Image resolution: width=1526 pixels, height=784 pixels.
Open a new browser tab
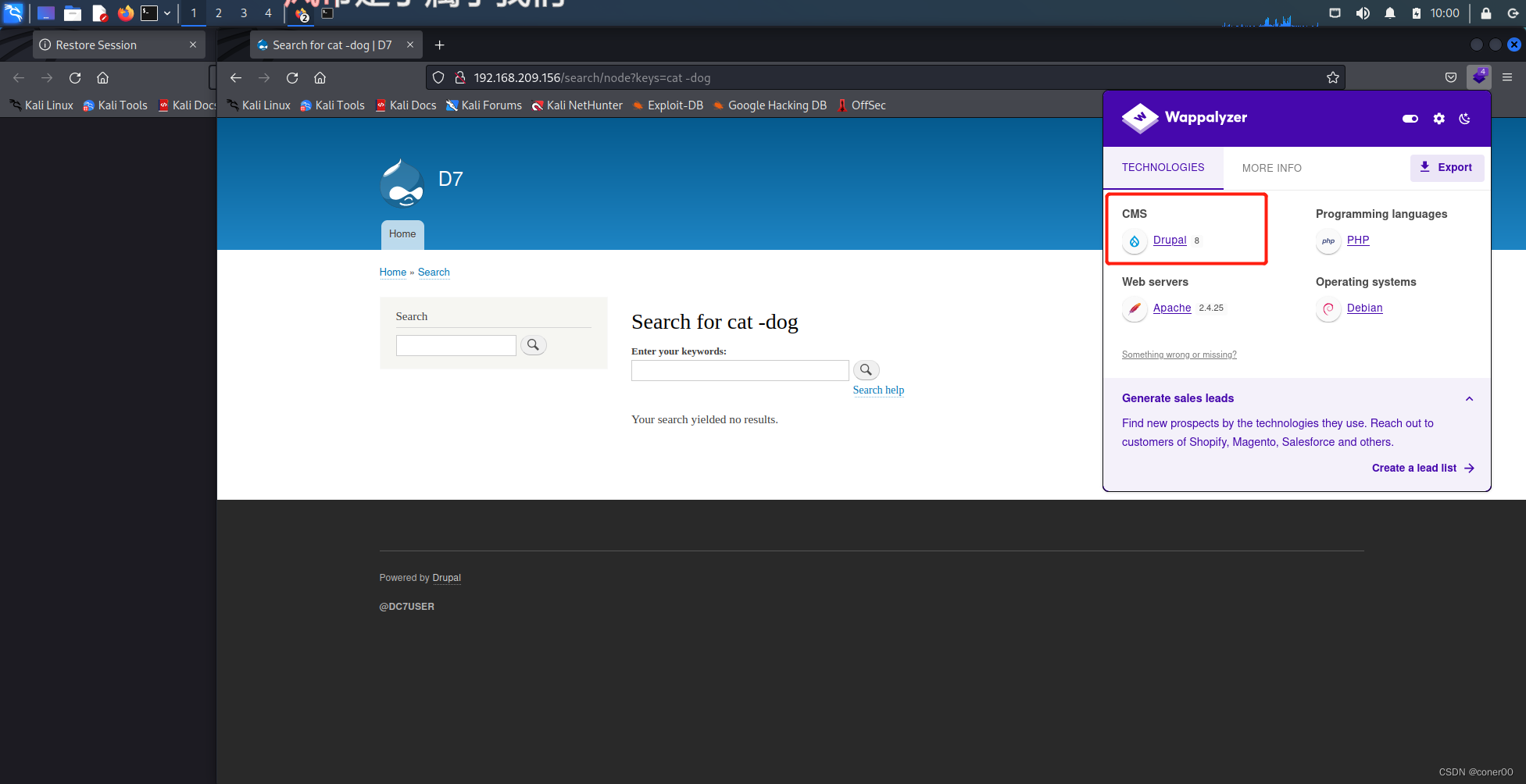439,45
